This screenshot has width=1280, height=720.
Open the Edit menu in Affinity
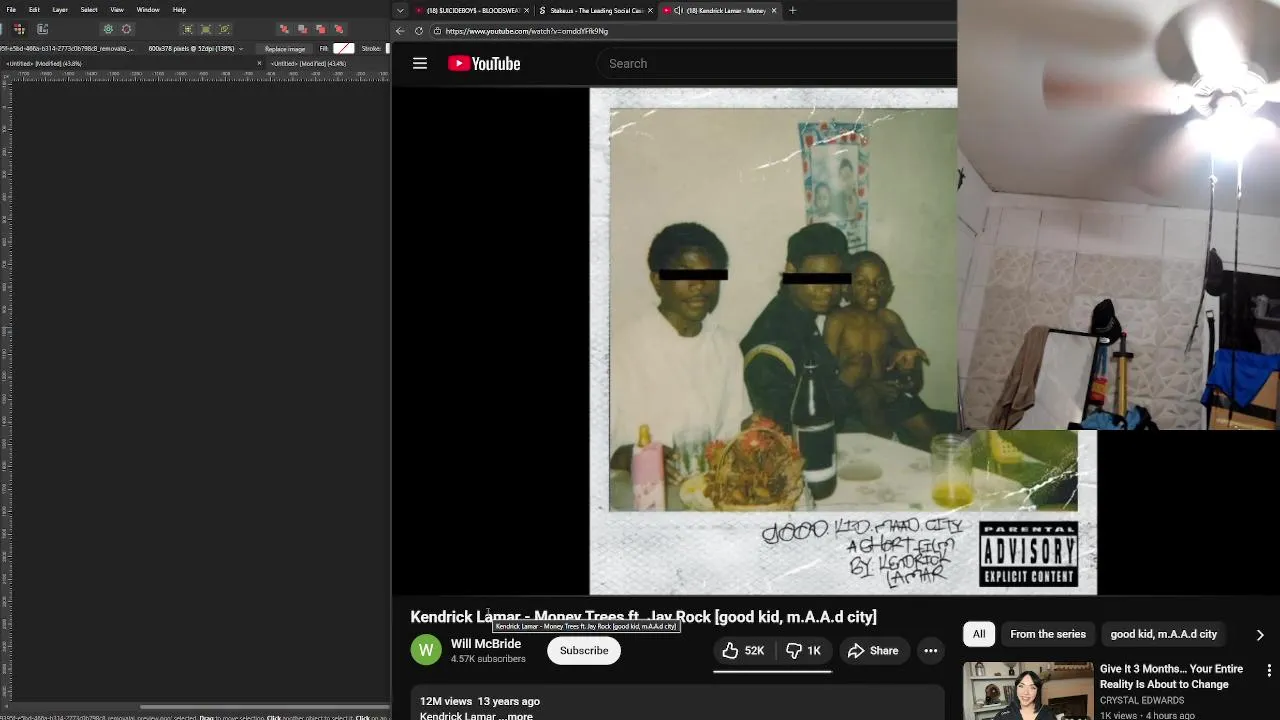coord(34,10)
